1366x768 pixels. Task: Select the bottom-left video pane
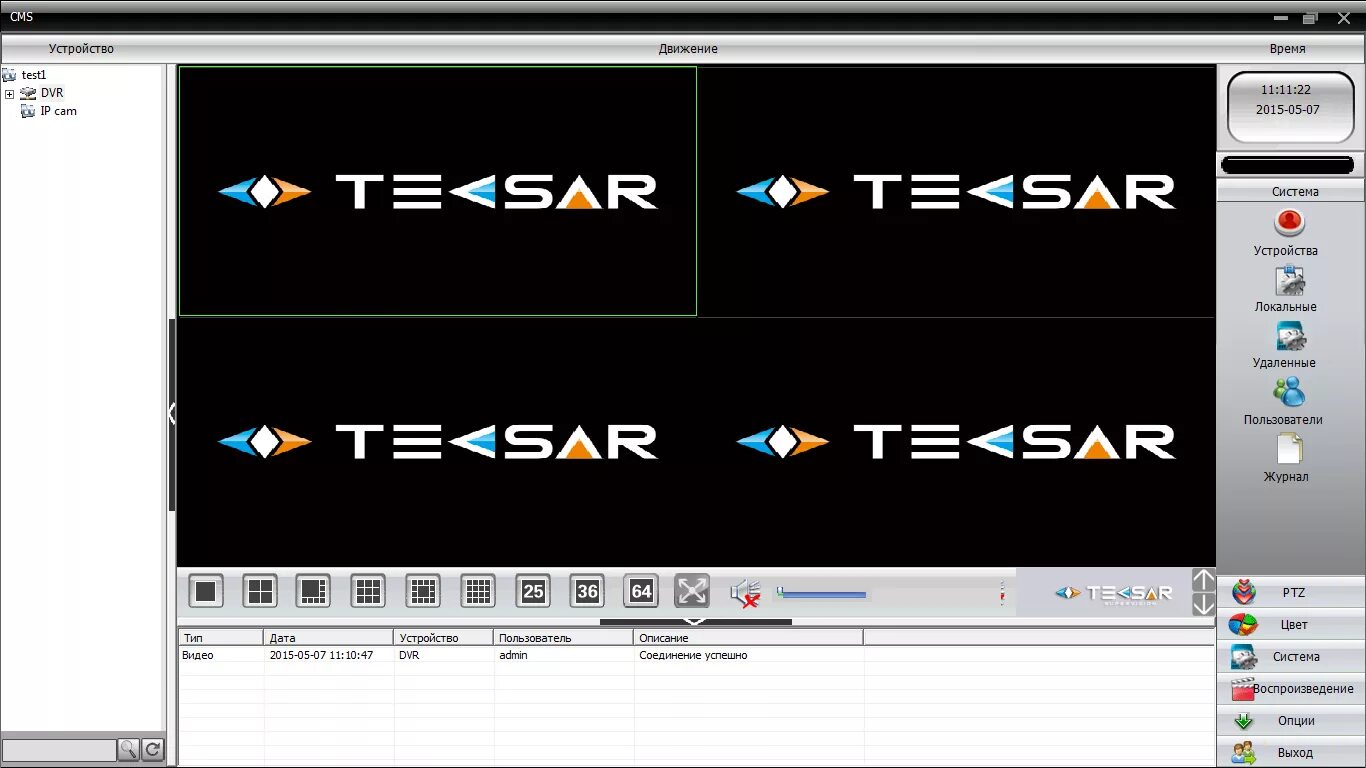coord(438,441)
